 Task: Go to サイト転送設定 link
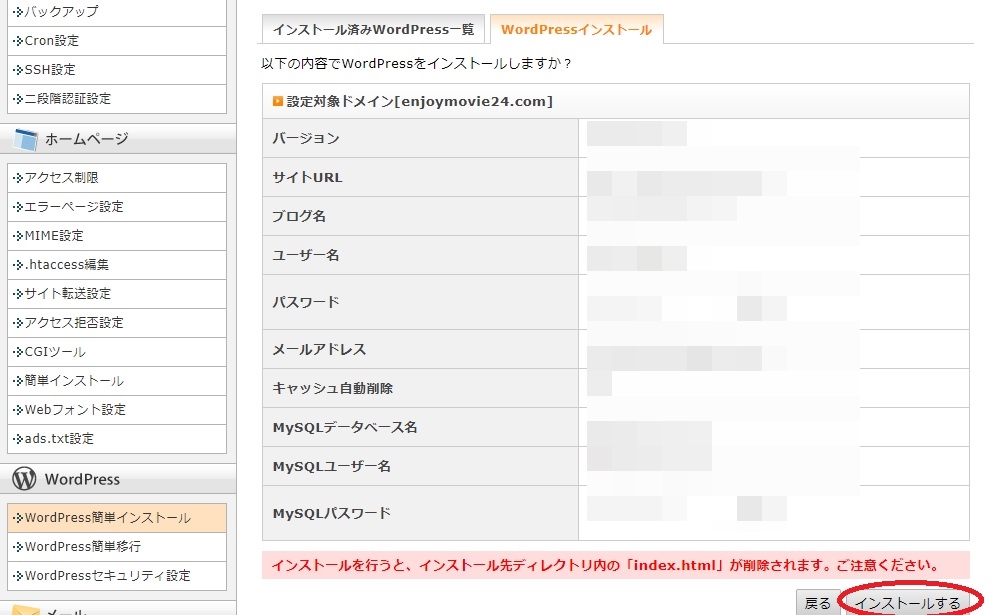(x=68, y=294)
